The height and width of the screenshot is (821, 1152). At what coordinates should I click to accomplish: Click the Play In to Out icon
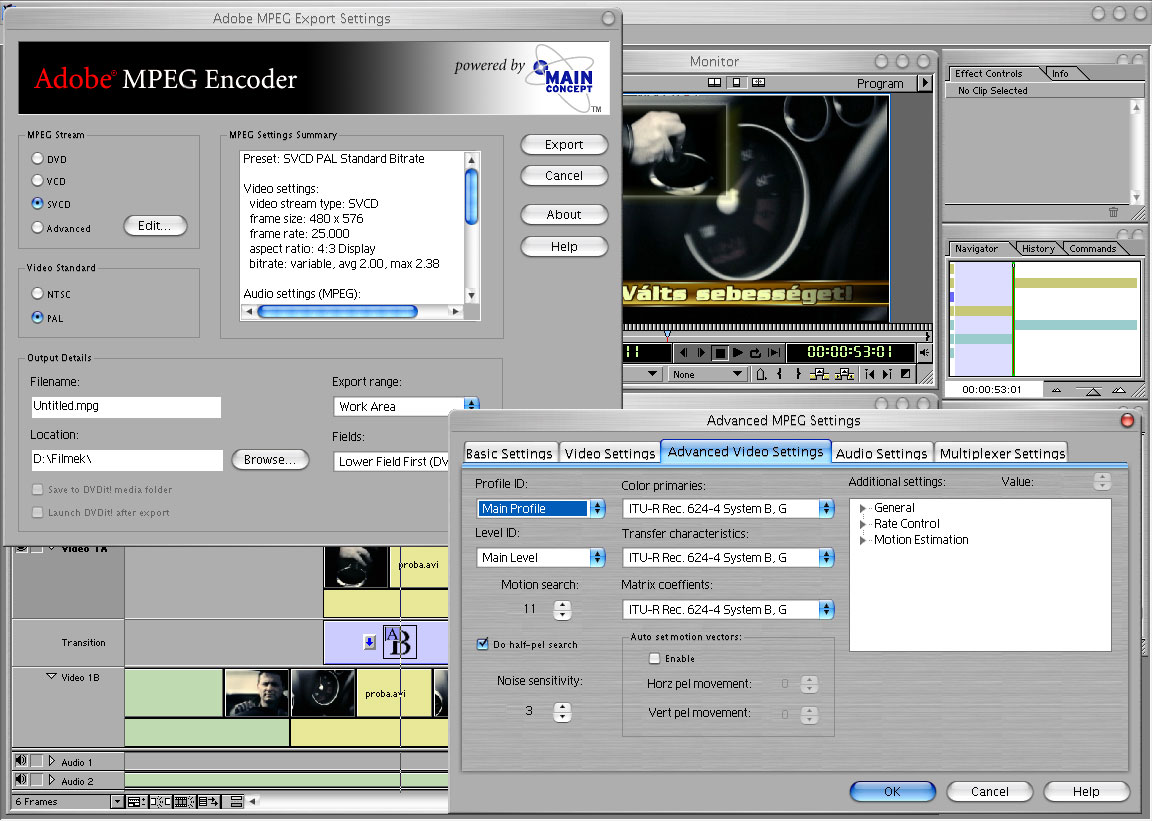coord(774,353)
